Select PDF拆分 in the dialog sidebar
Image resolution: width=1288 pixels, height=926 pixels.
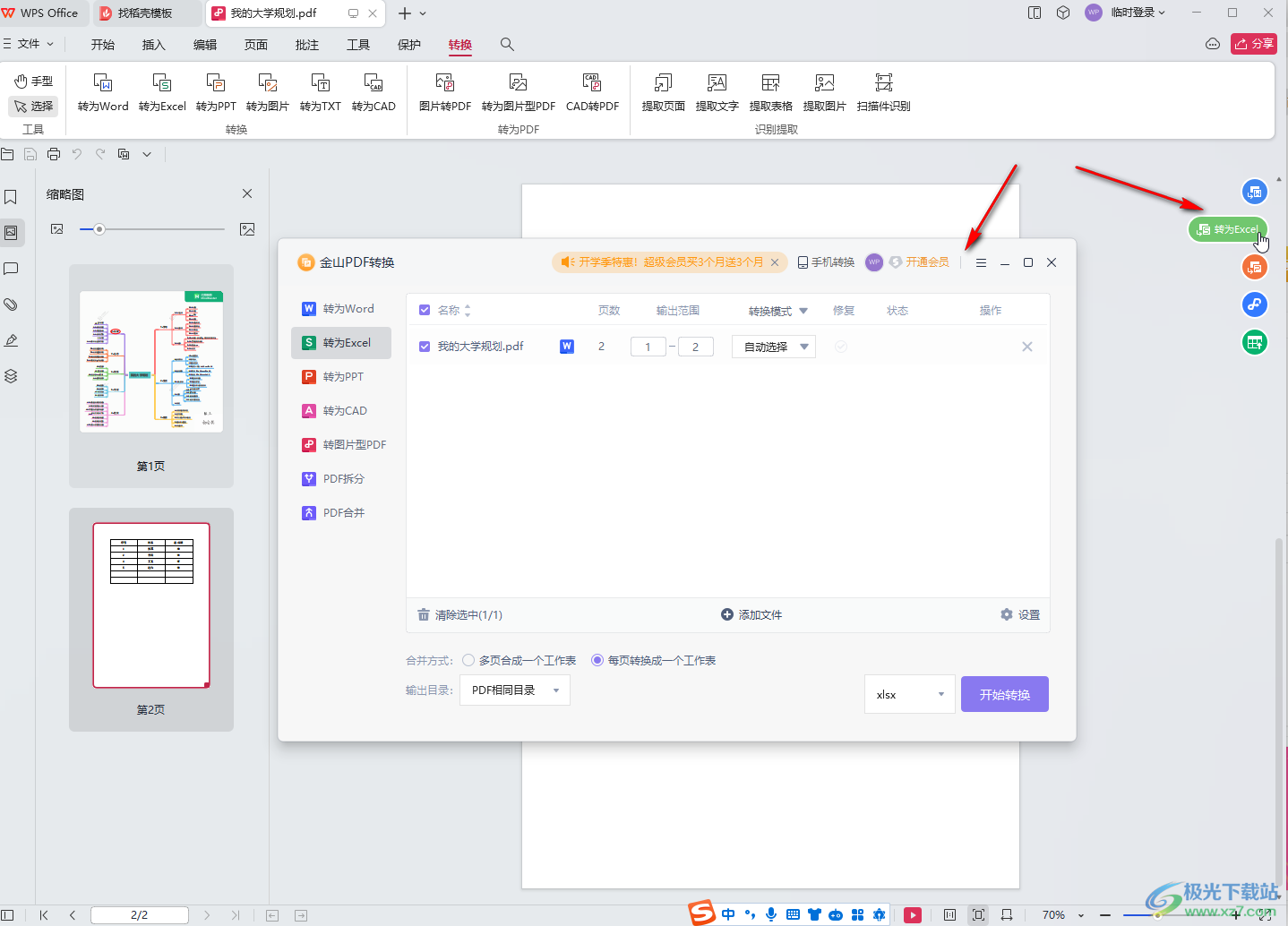(x=341, y=478)
